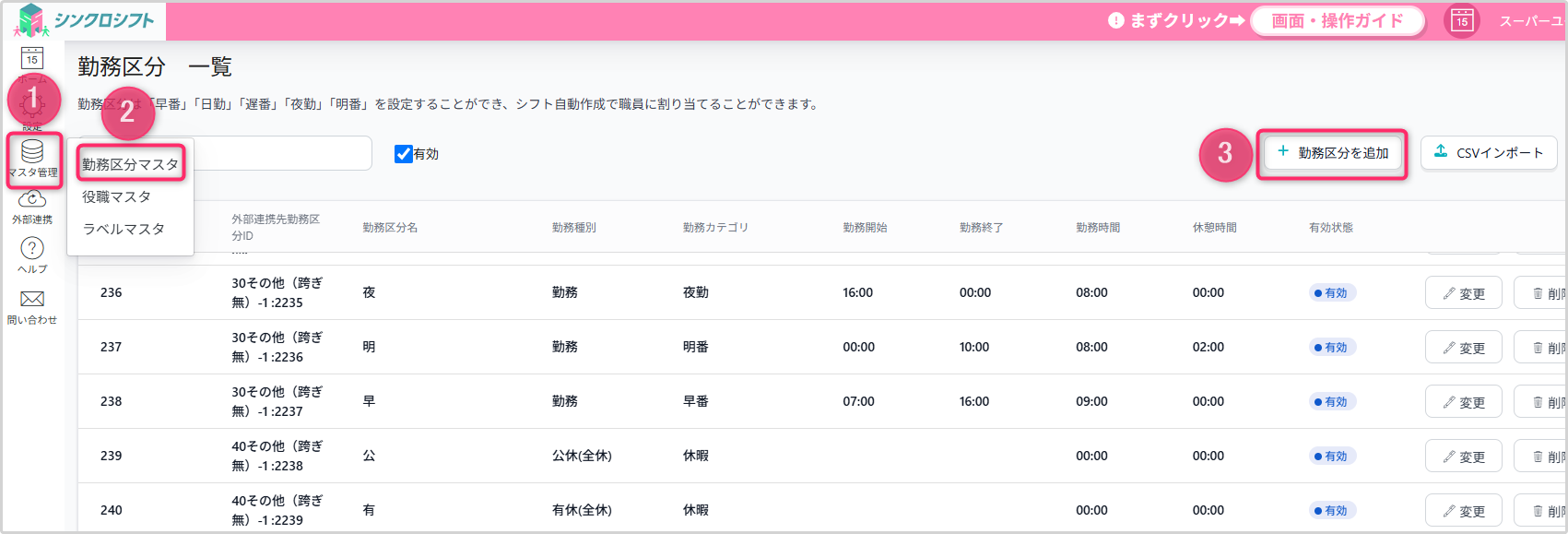Select 役職マスタ from the submenu
Screen dimensions: 1568x534
(116, 196)
